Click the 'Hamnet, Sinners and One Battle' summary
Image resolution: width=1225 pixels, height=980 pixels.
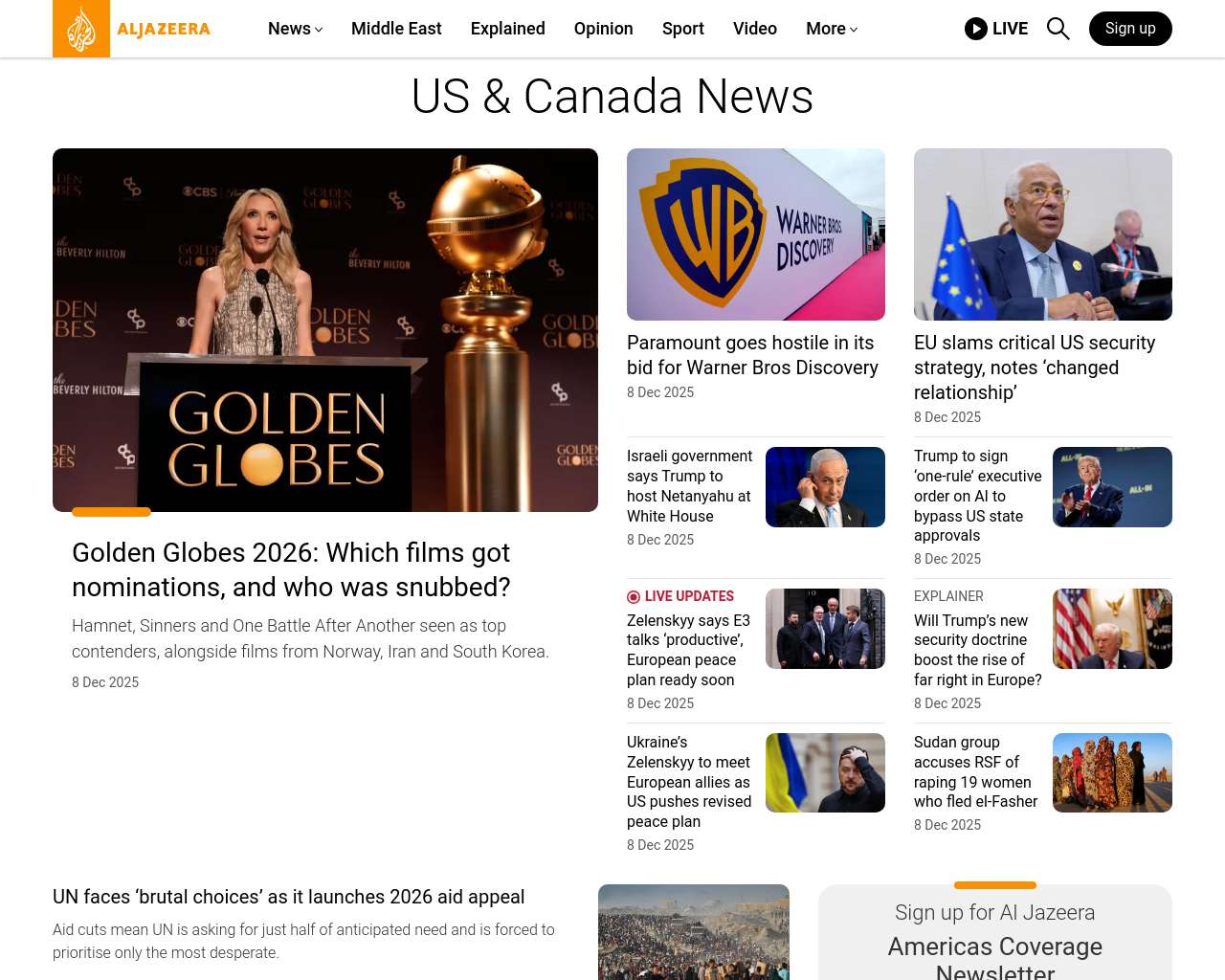click(x=310, y=638)
